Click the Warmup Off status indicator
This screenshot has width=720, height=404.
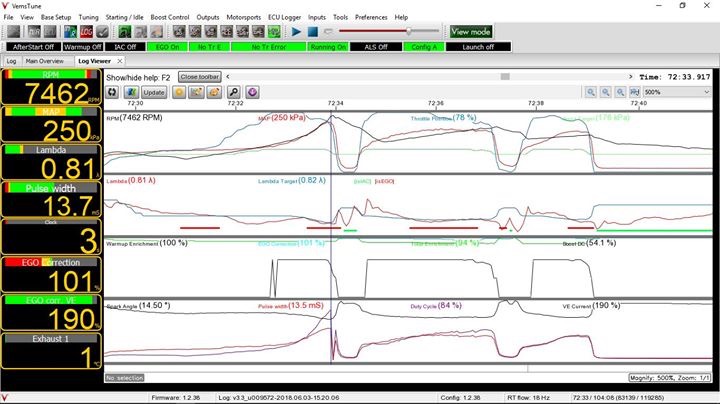click(x=83, y=47)
